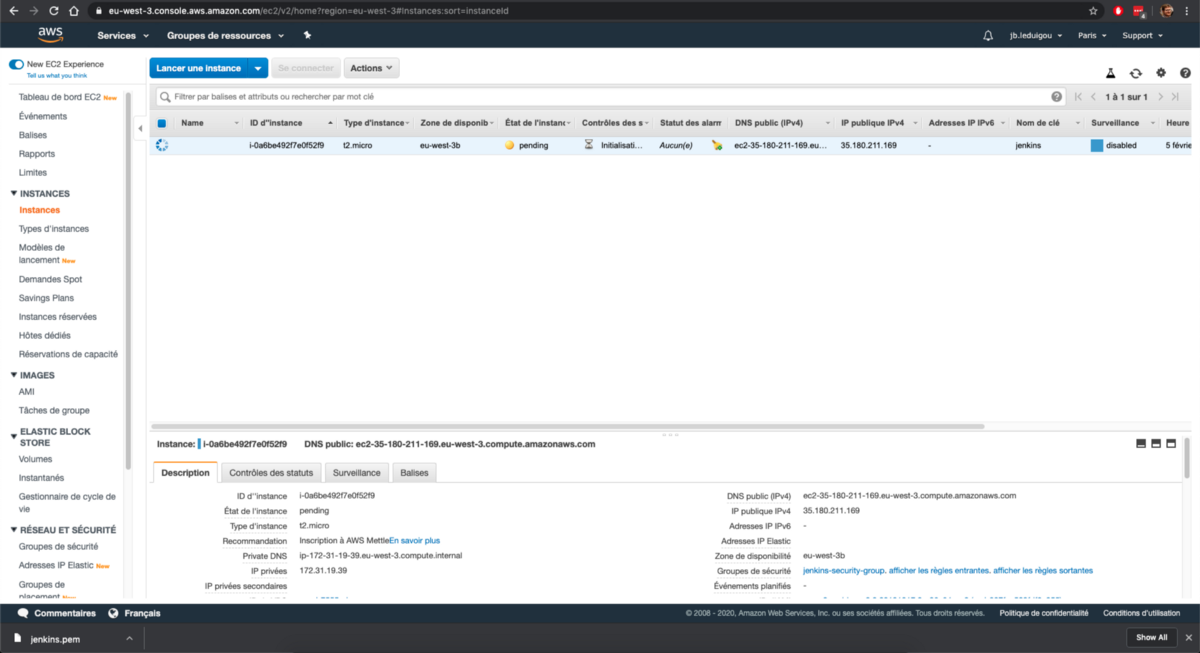Screen dimensions: 1200x653
Task: Select the Description tab
Action: point(185,472)
